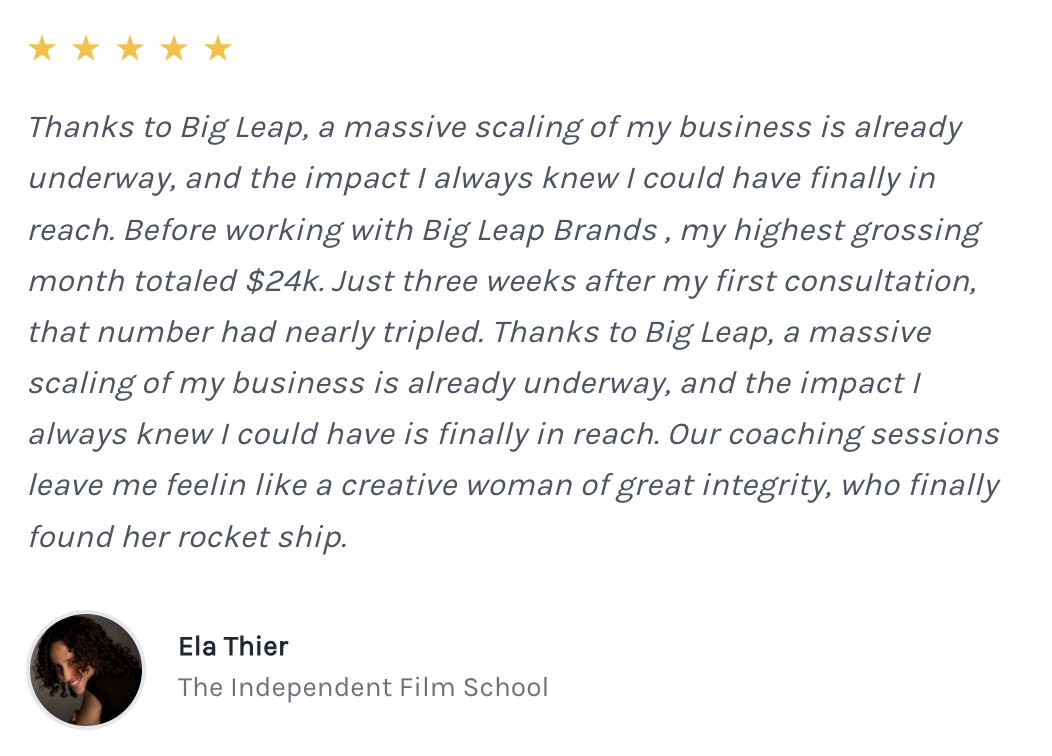The width and height of the screenshot is (1052, 756).
Task: Click the second gold star
Action: [86, 48]
